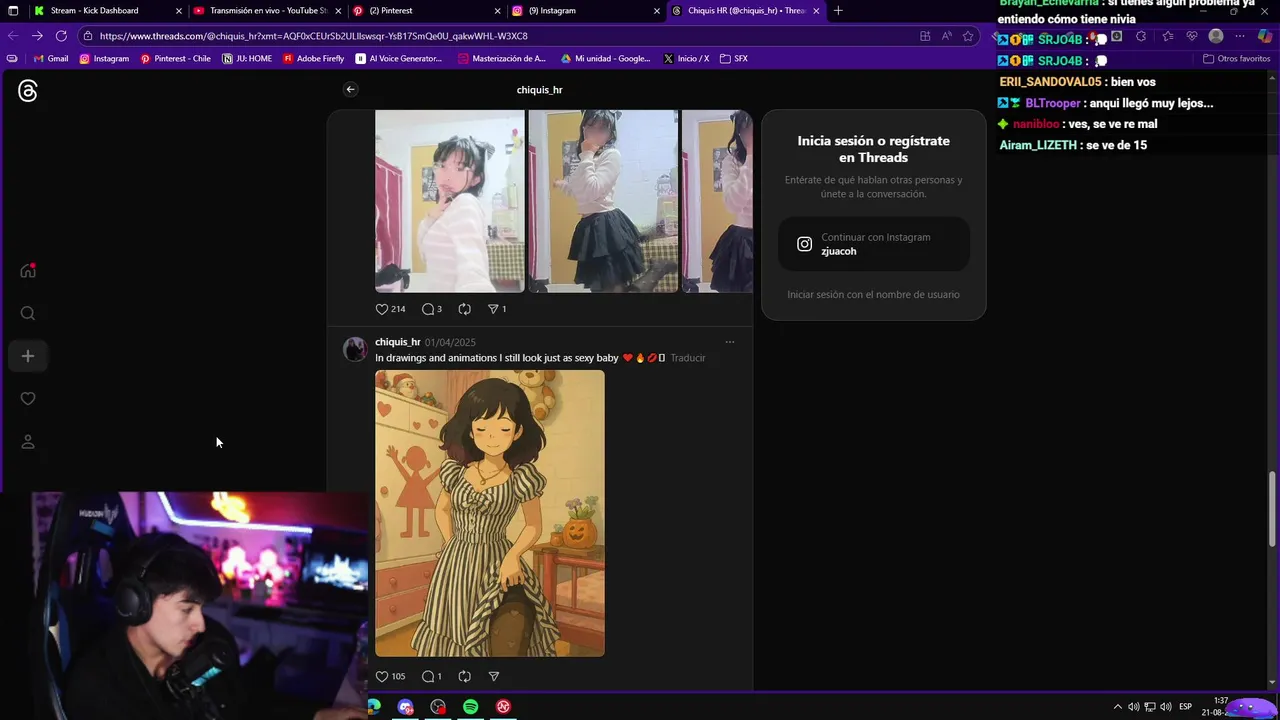Open the chiquis_hr username on the 01/04/2025 post
This screenshot has width=1280, height=720.
click(x=397, y=342)
